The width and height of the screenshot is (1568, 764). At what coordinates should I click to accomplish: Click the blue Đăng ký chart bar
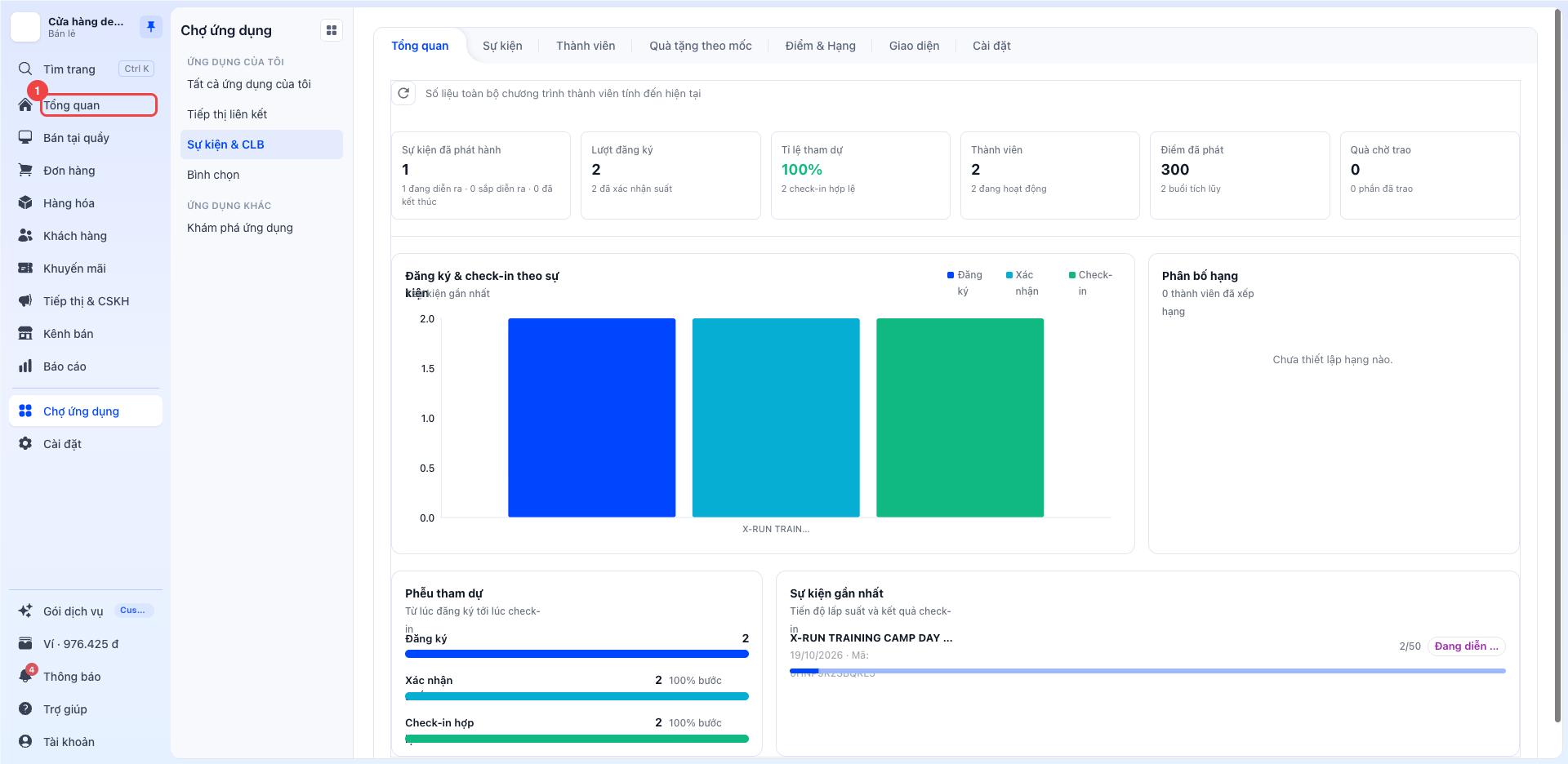point(591,417)
